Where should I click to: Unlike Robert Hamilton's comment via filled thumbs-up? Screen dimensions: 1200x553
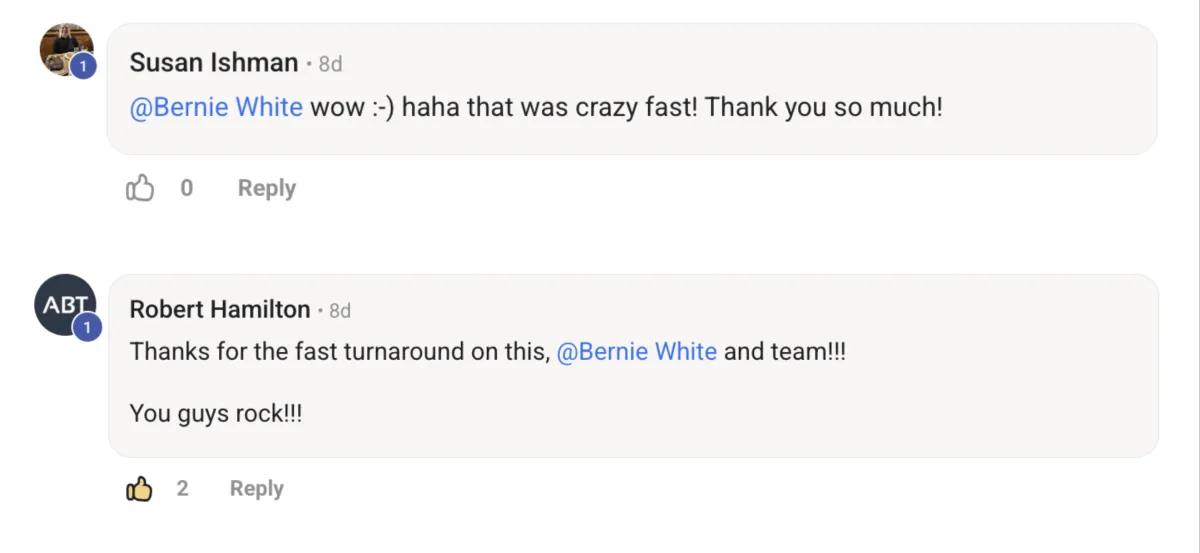140,489
